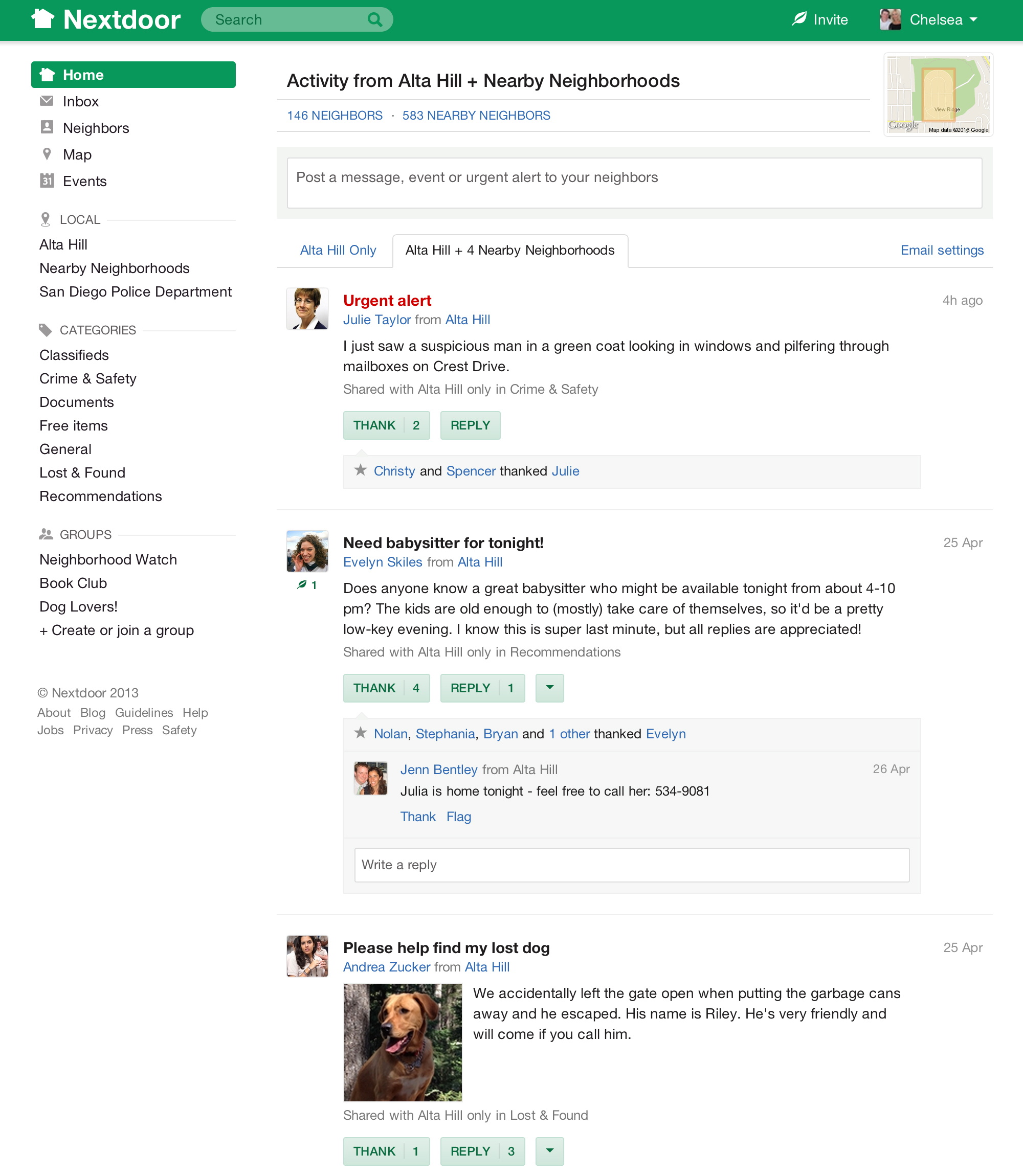Open the Chelsea account dropdown arrow
This screenshot has height=1176, width=1023.
[x=974, y=19]
